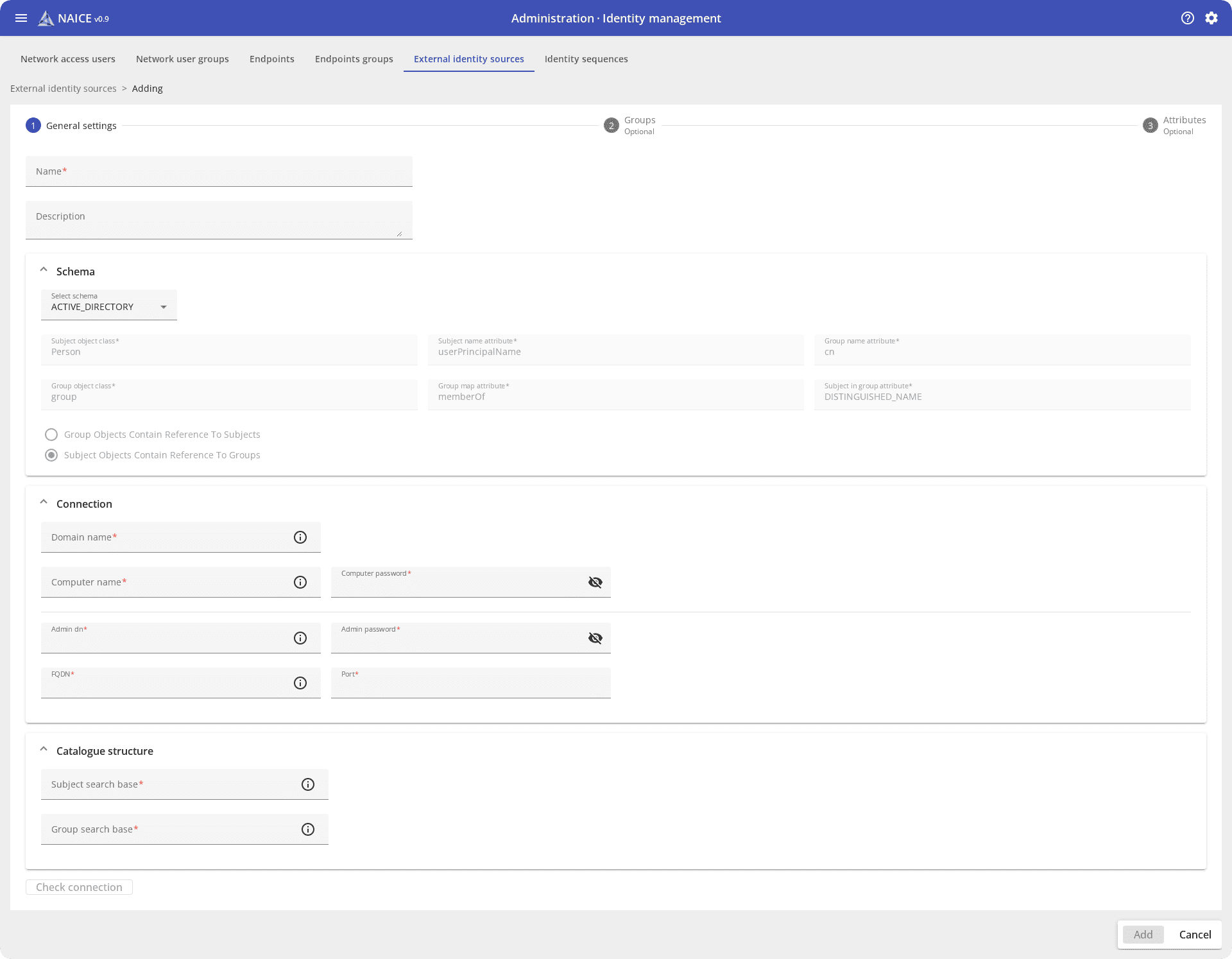
Task: Collapse the Catalogue structure section
Action: tap(44, 750)
